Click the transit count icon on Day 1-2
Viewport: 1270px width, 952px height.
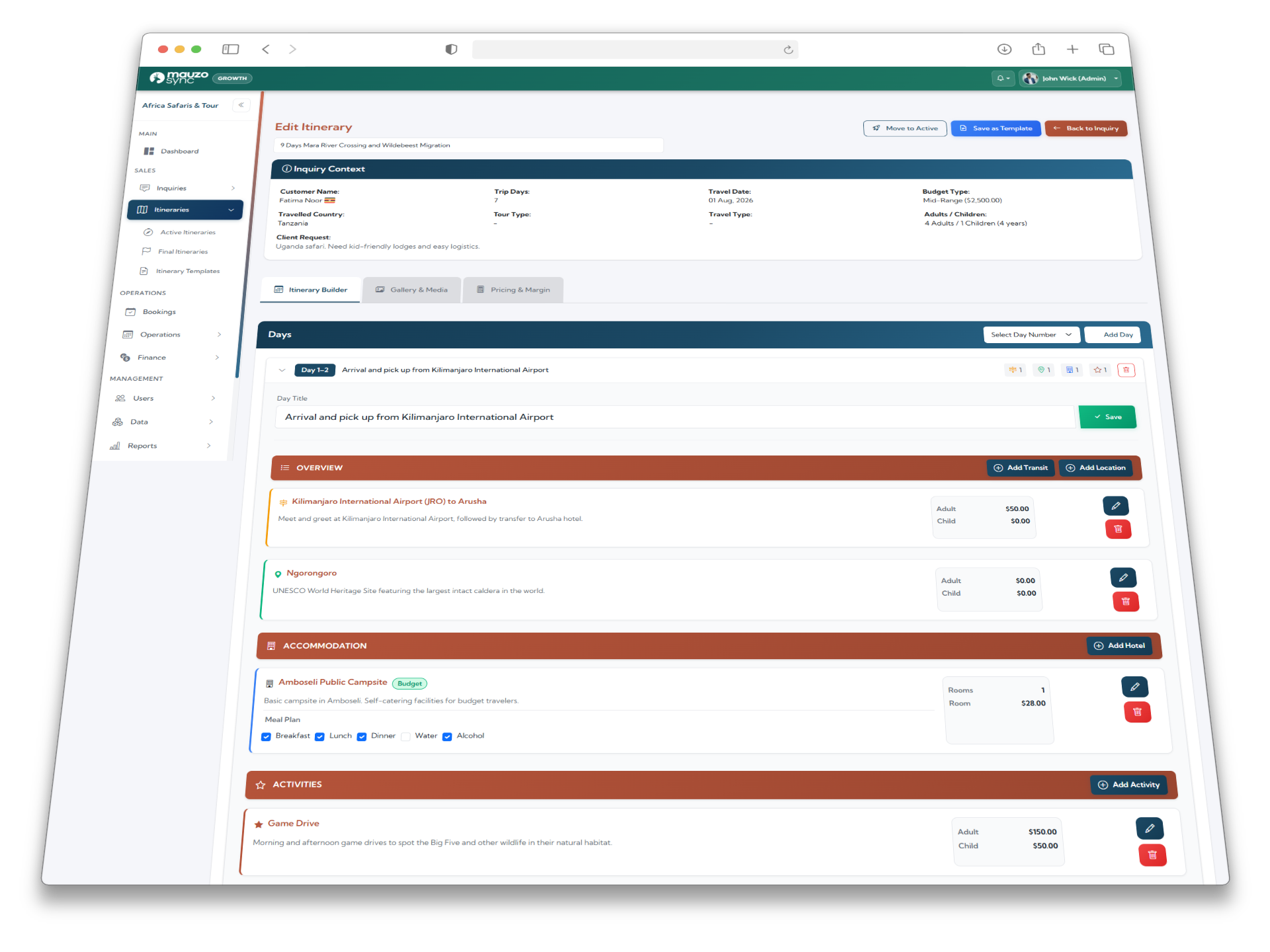point(1015,370)
